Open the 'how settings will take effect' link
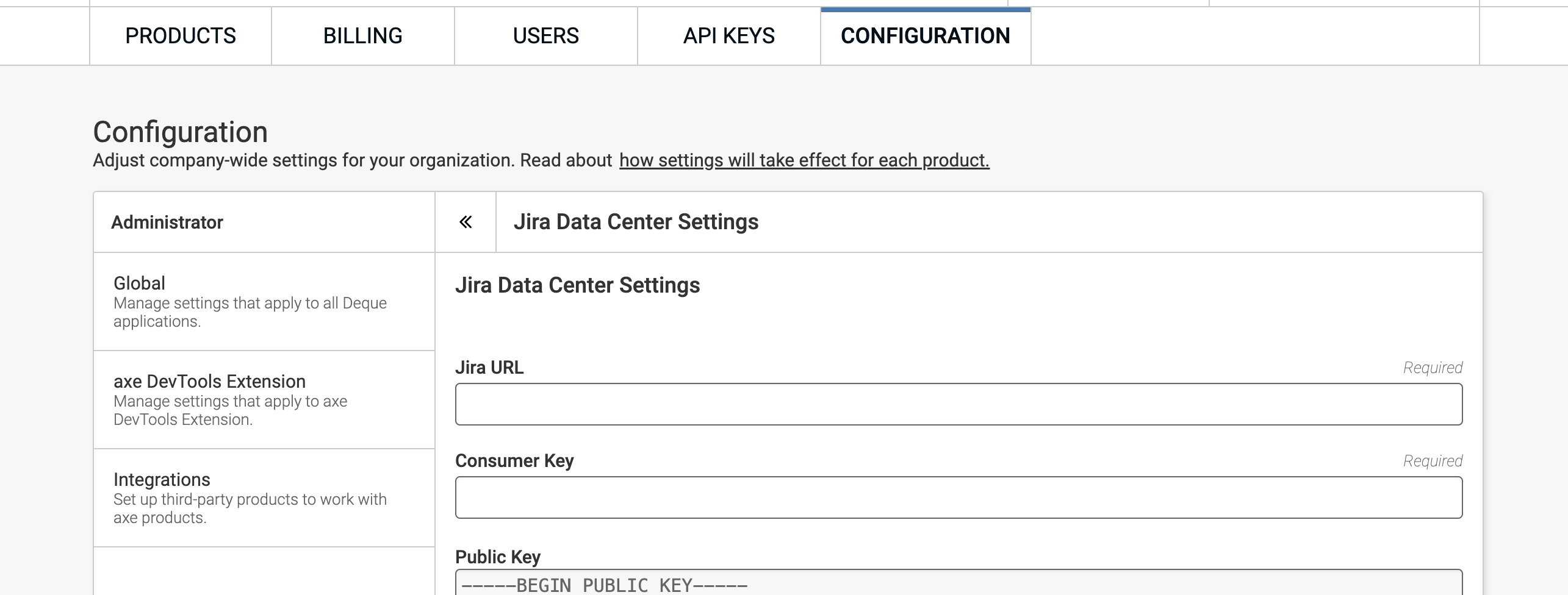 click(804, 160)
